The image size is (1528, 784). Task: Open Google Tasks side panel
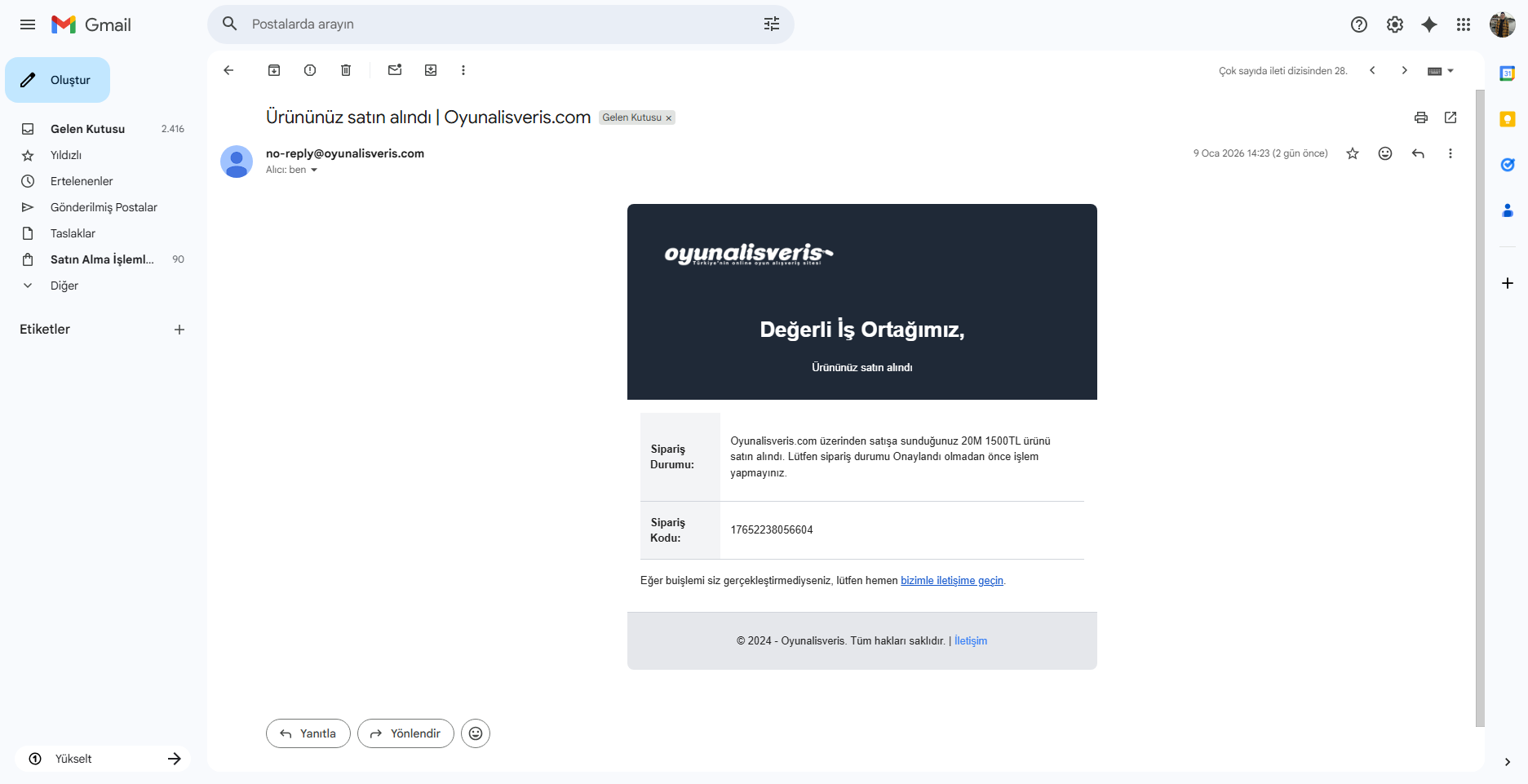[1508, 165]
